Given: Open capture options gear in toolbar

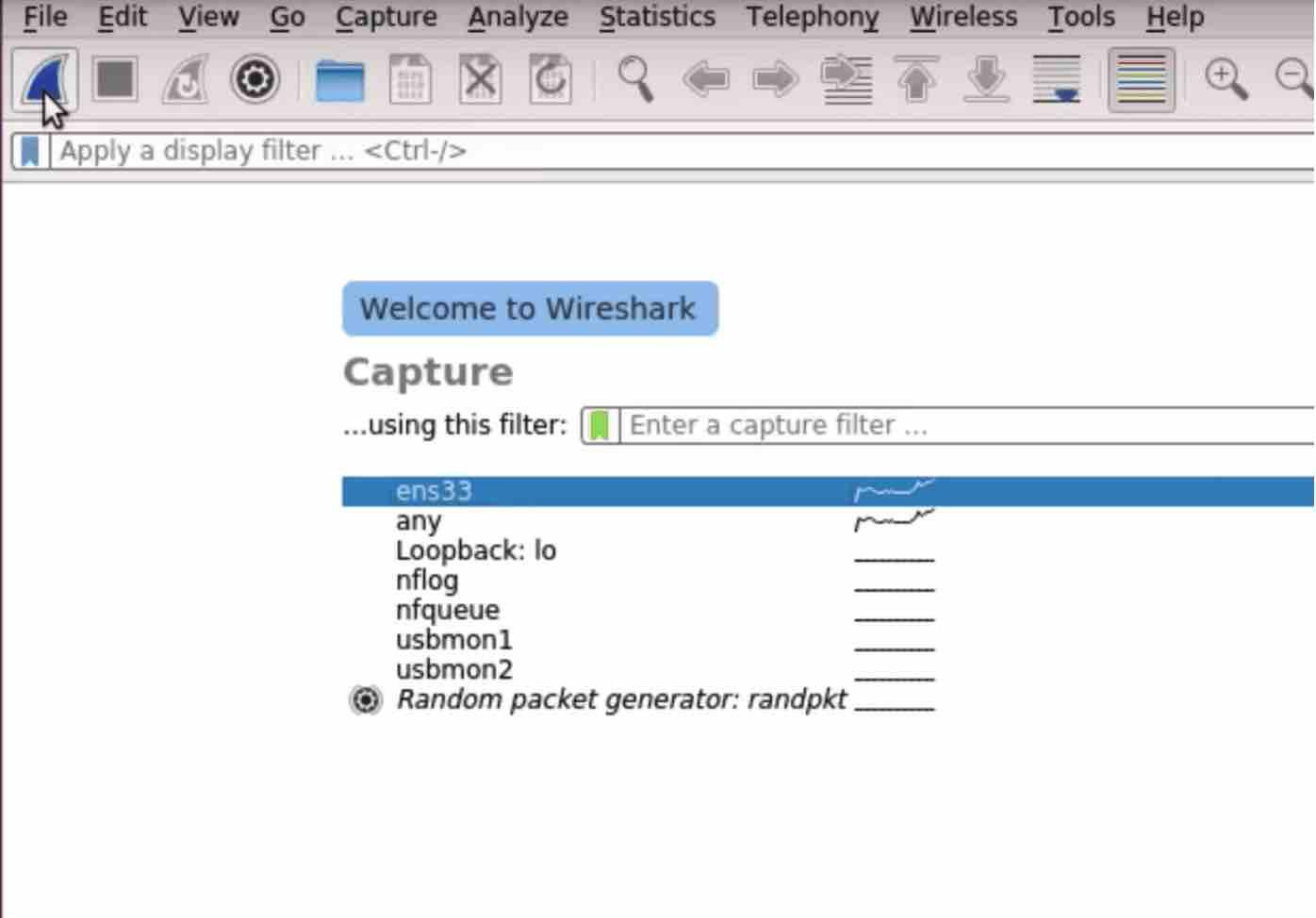Looking at the screenshot, I should (255, 79).
